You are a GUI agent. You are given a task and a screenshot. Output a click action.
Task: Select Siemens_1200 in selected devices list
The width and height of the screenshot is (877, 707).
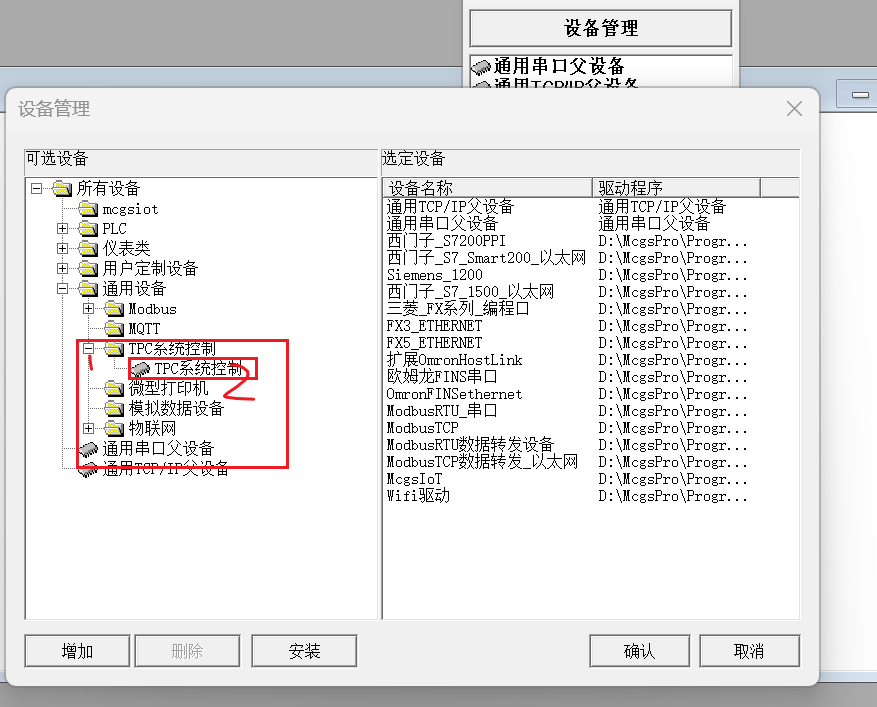coord(435,275)
